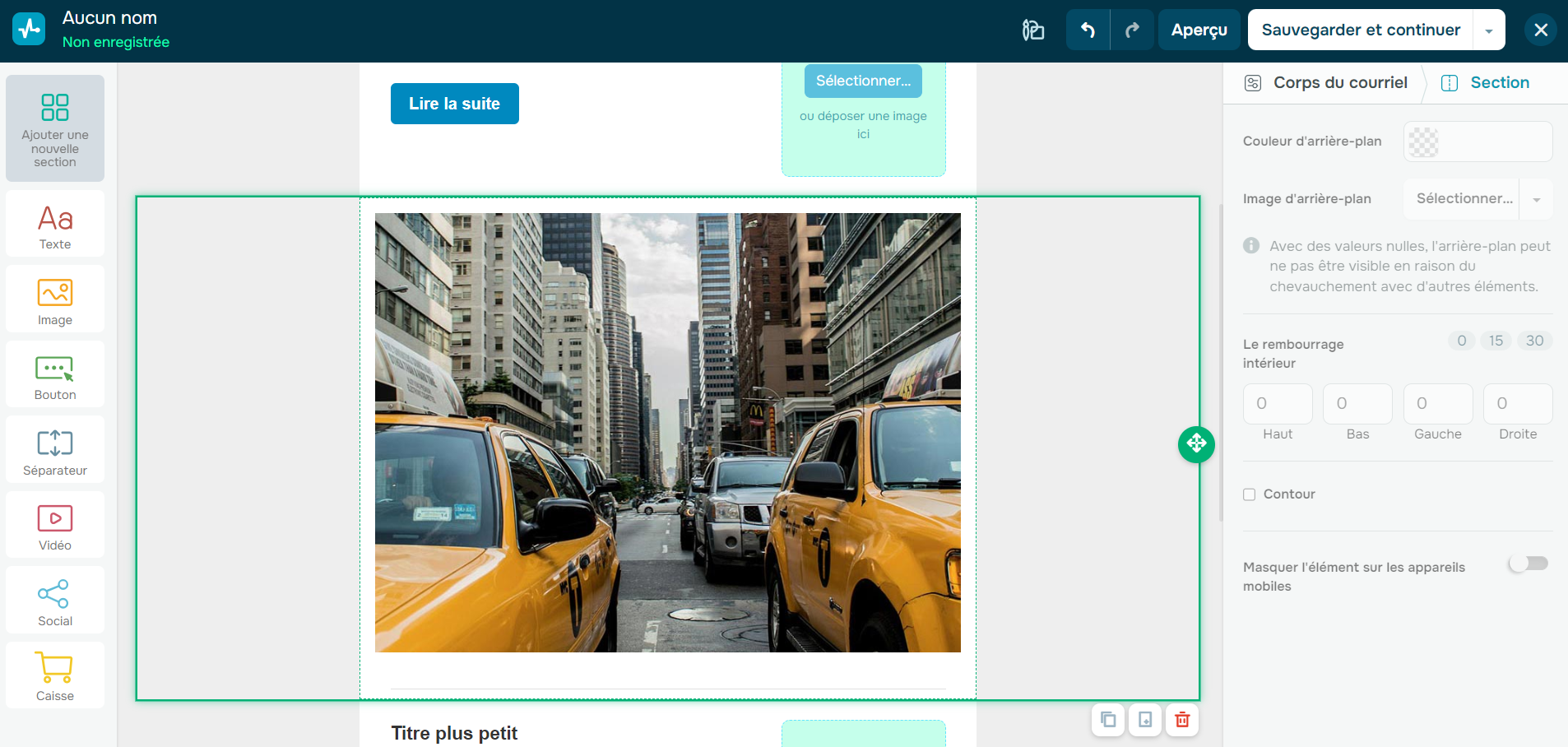This screenshot has width=1568, height=747.
Task: Click the green move section handle
Action: pyautogui.click(x=1196, y=444)
